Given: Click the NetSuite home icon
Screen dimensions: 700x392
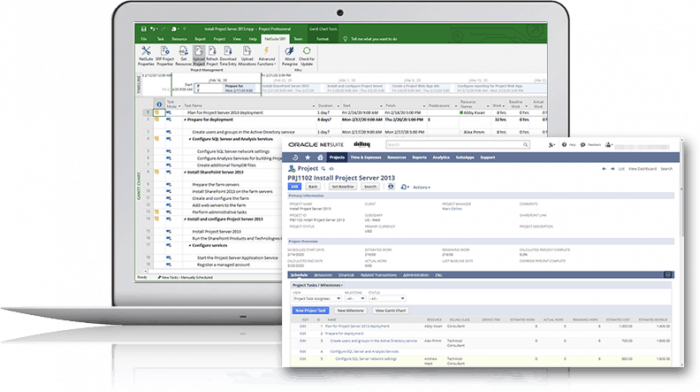Looking at the screenshot, I should [320, 157].
